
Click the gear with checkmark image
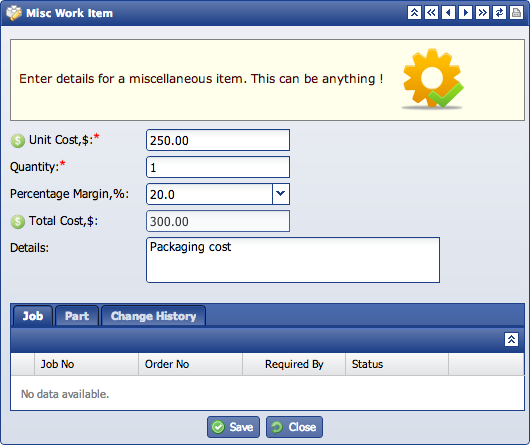[x=433, y=79]
